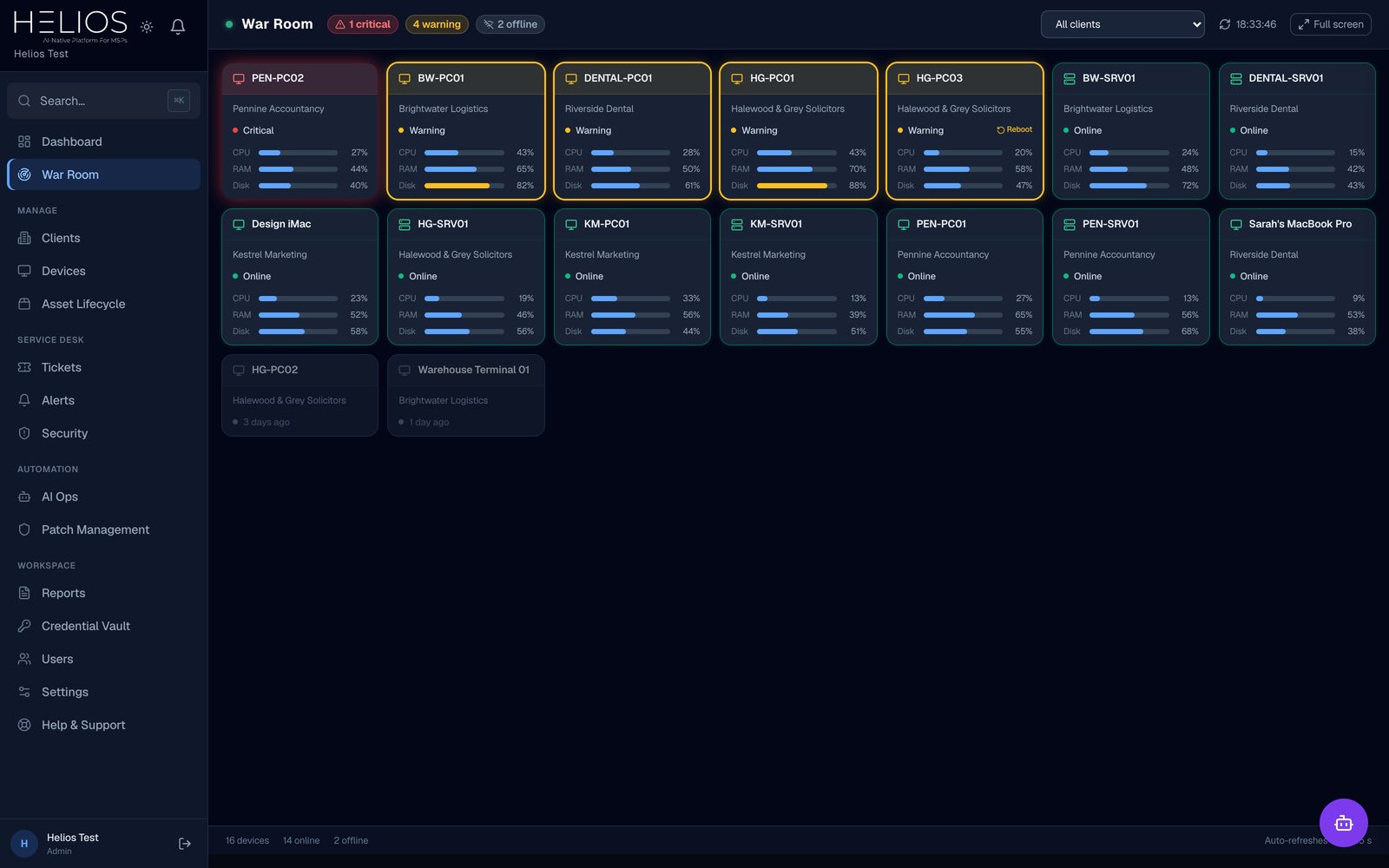Open the PEN-PC02 critical device card
The width and height of the screenshot is (1389, 868).
(x=300, y=131)
